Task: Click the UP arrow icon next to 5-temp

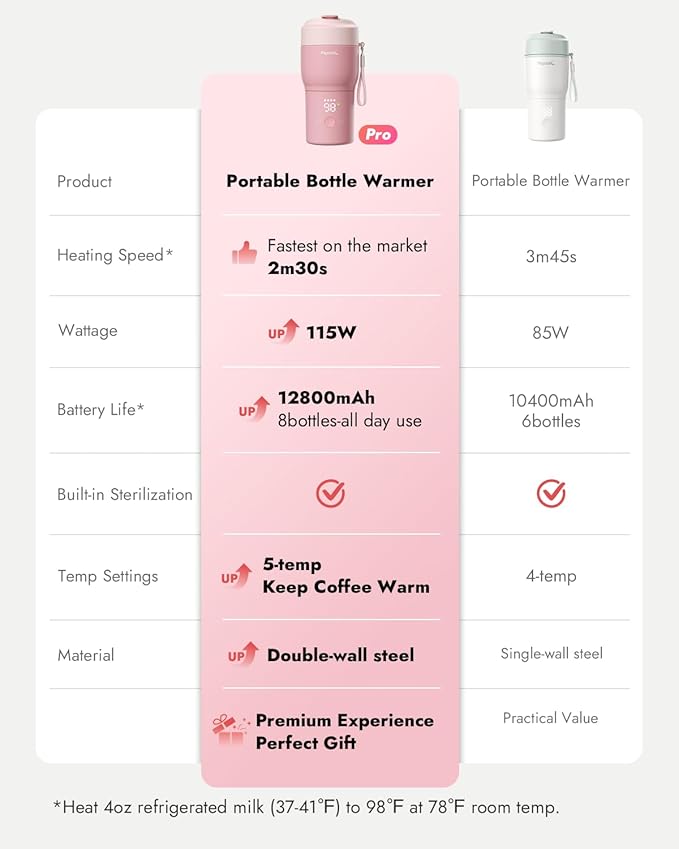Action: point(237,576)
